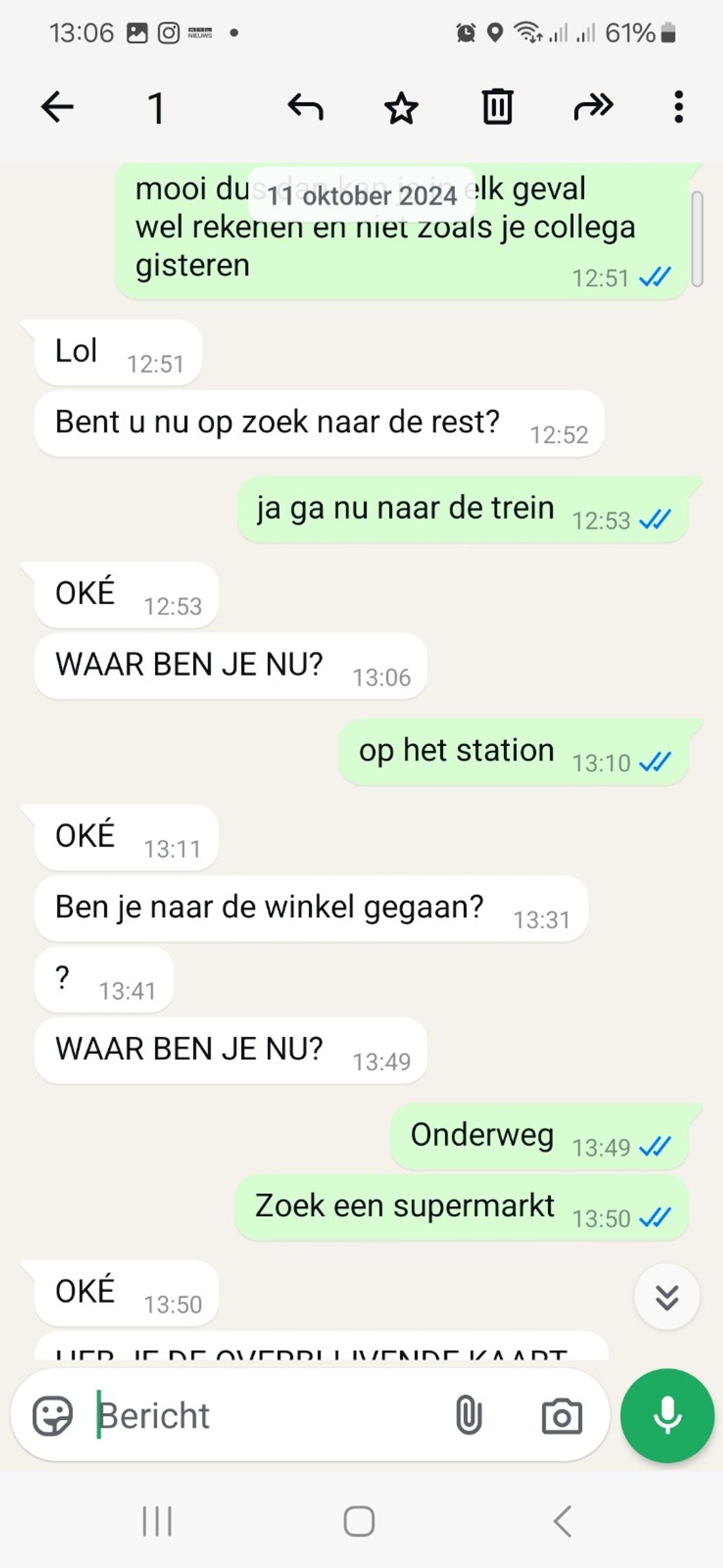Image resolution: width=723 pixels, height=1568 pixels.
Task: Attach a file with paperclip icon
Action: pos(469,1414)
